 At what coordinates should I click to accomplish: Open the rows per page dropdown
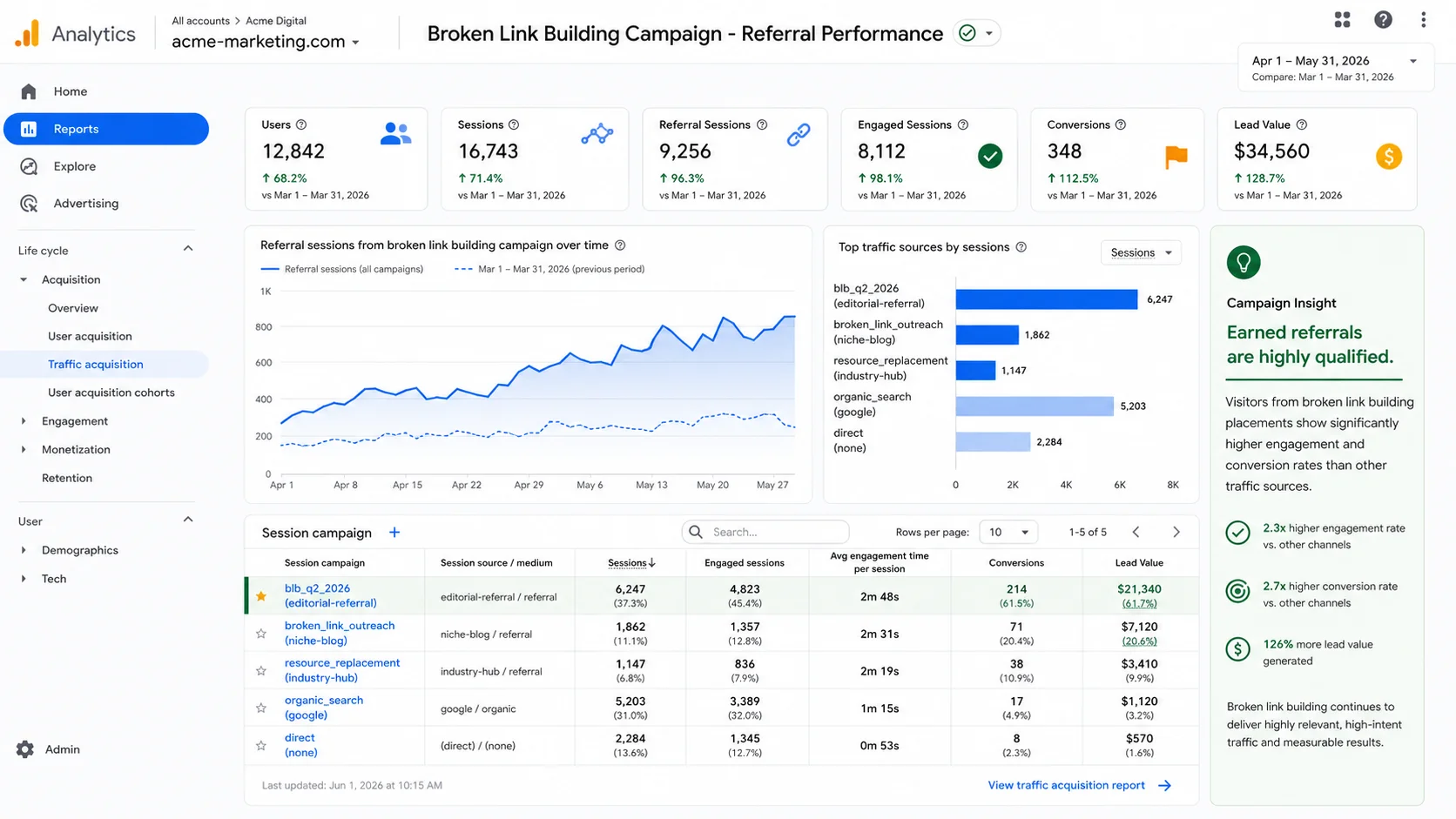[x=1008, y=532]
